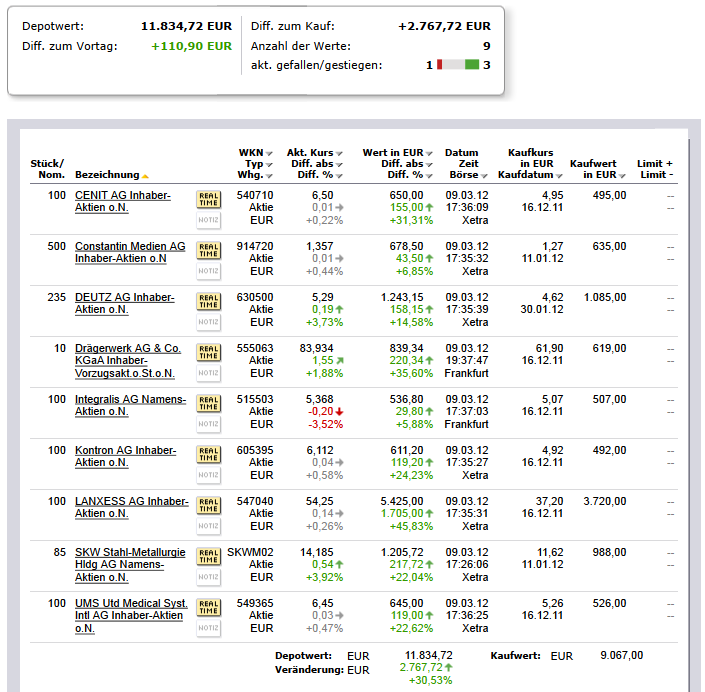The image size is (705, 692).
Task: Open NOTIZ icon for Kontron AG
Action: pos(209,475)
